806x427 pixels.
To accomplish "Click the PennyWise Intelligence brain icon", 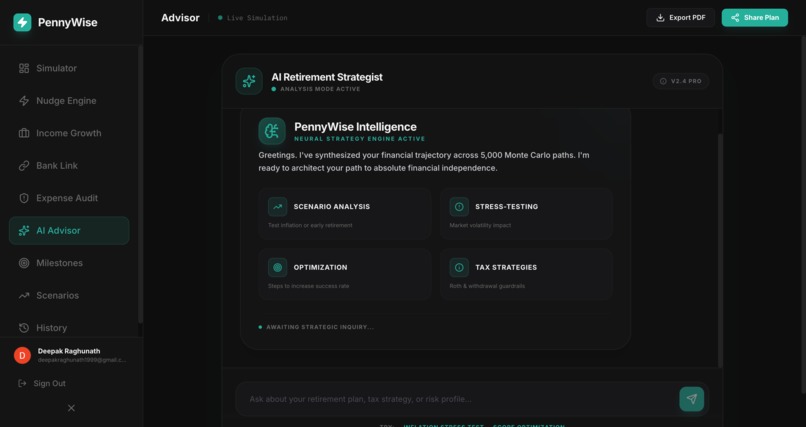I will point(272,131).
